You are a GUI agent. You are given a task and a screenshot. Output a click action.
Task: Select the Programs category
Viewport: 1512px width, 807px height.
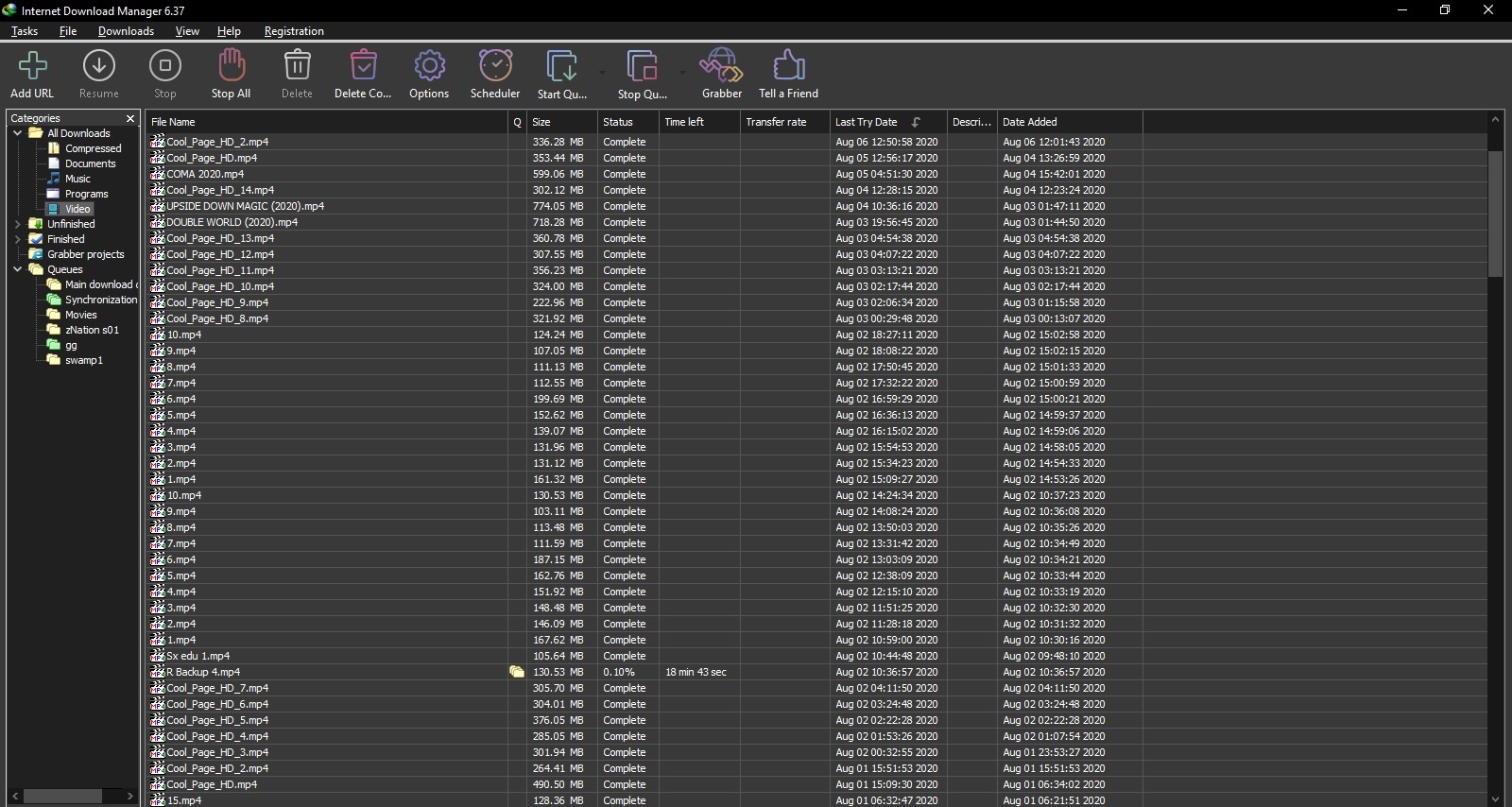click(x=86, y=194)
